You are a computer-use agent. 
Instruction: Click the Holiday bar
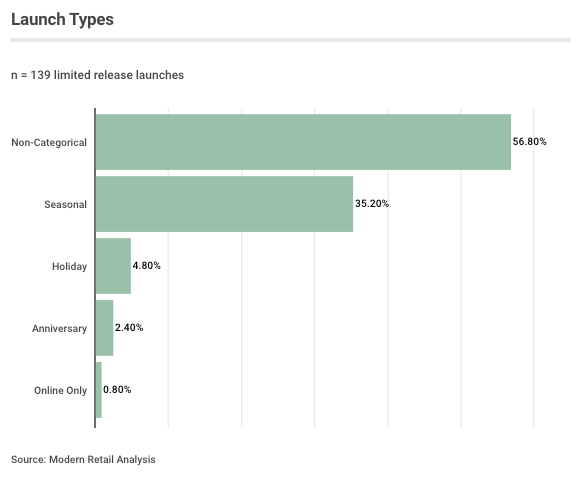113,266
